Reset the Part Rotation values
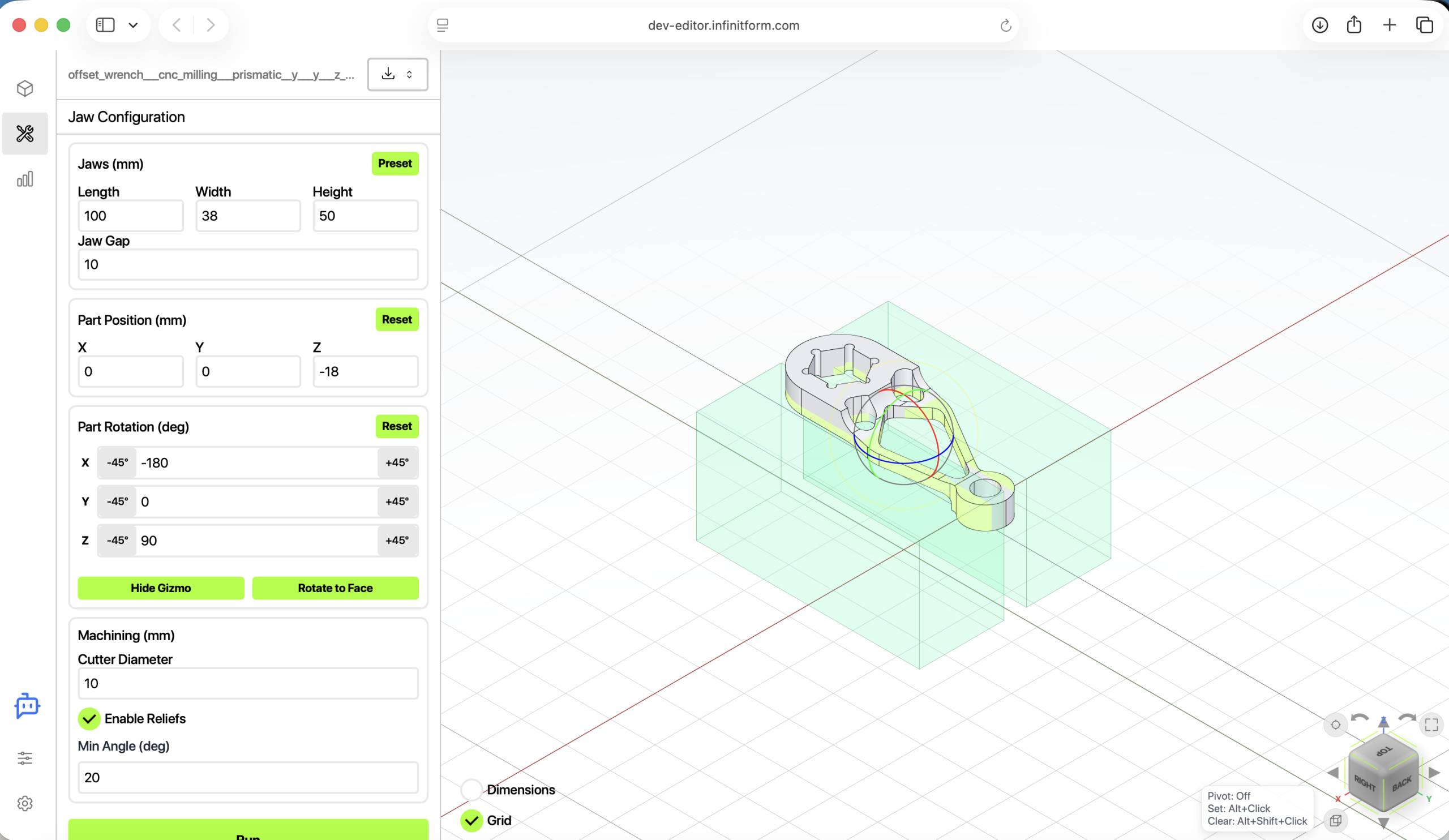Screen dimensions: 1449x840 point(397,426)
